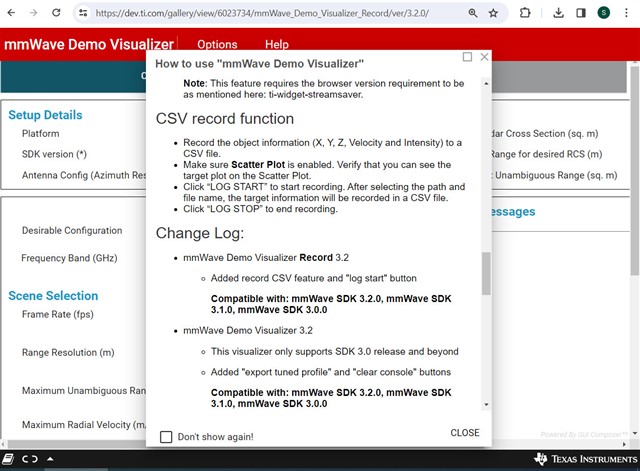
Task: Click the mmWave Demo Visualizer title
Action: (89, 44)
